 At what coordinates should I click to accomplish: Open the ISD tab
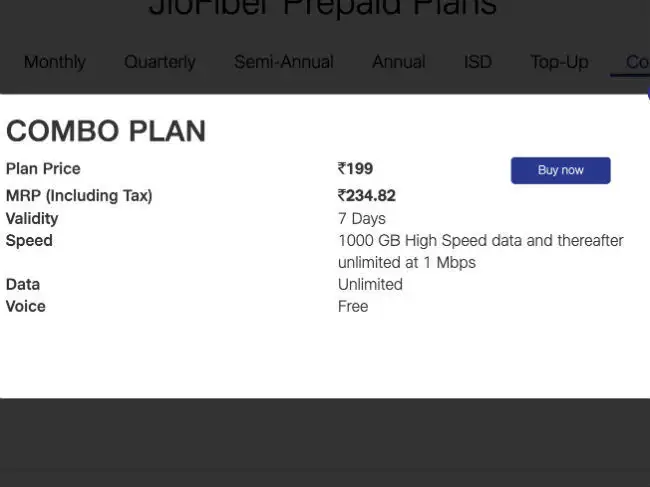click(x=478, y=62)
